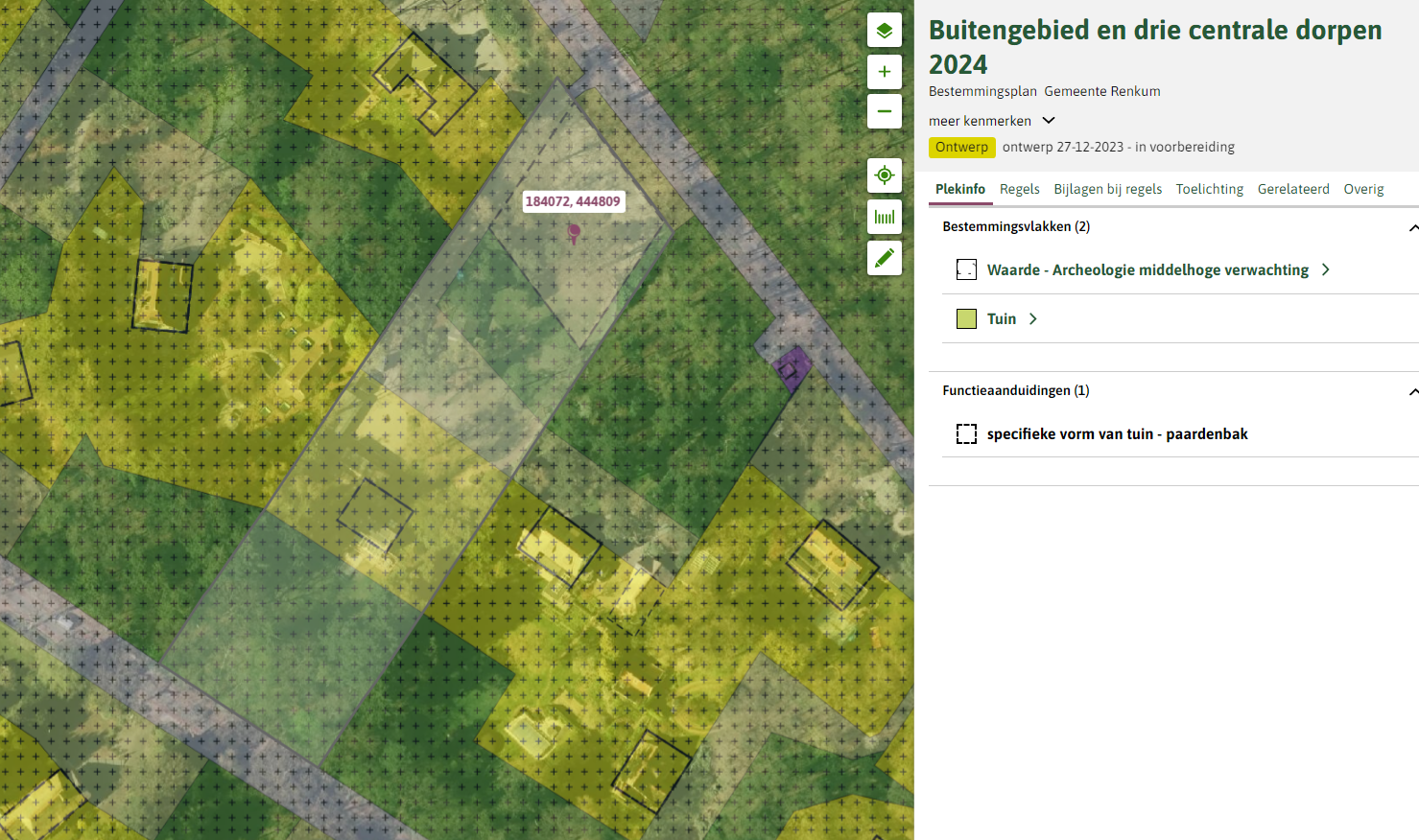Click the coordinates label 184072, 444809
Image resolution: width=1419 pixels, height=840 pixels.
[573, 201]
